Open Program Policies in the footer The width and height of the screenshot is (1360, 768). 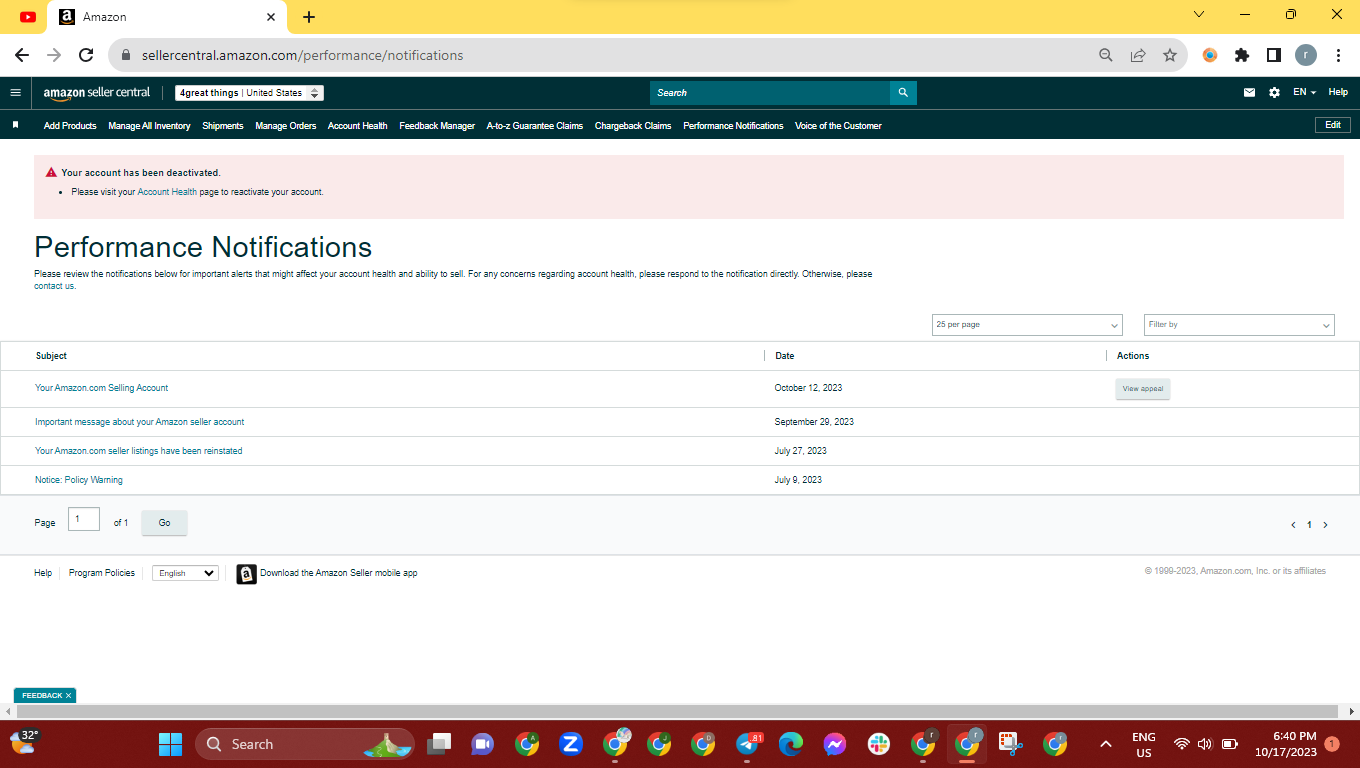click(102, 573)
